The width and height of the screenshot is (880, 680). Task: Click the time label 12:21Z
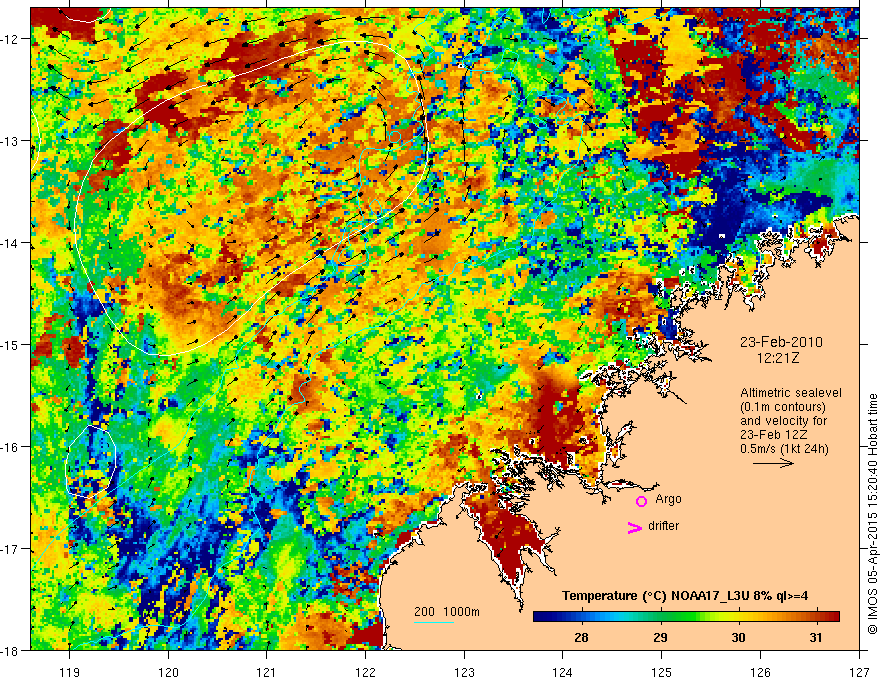(777, 358)
